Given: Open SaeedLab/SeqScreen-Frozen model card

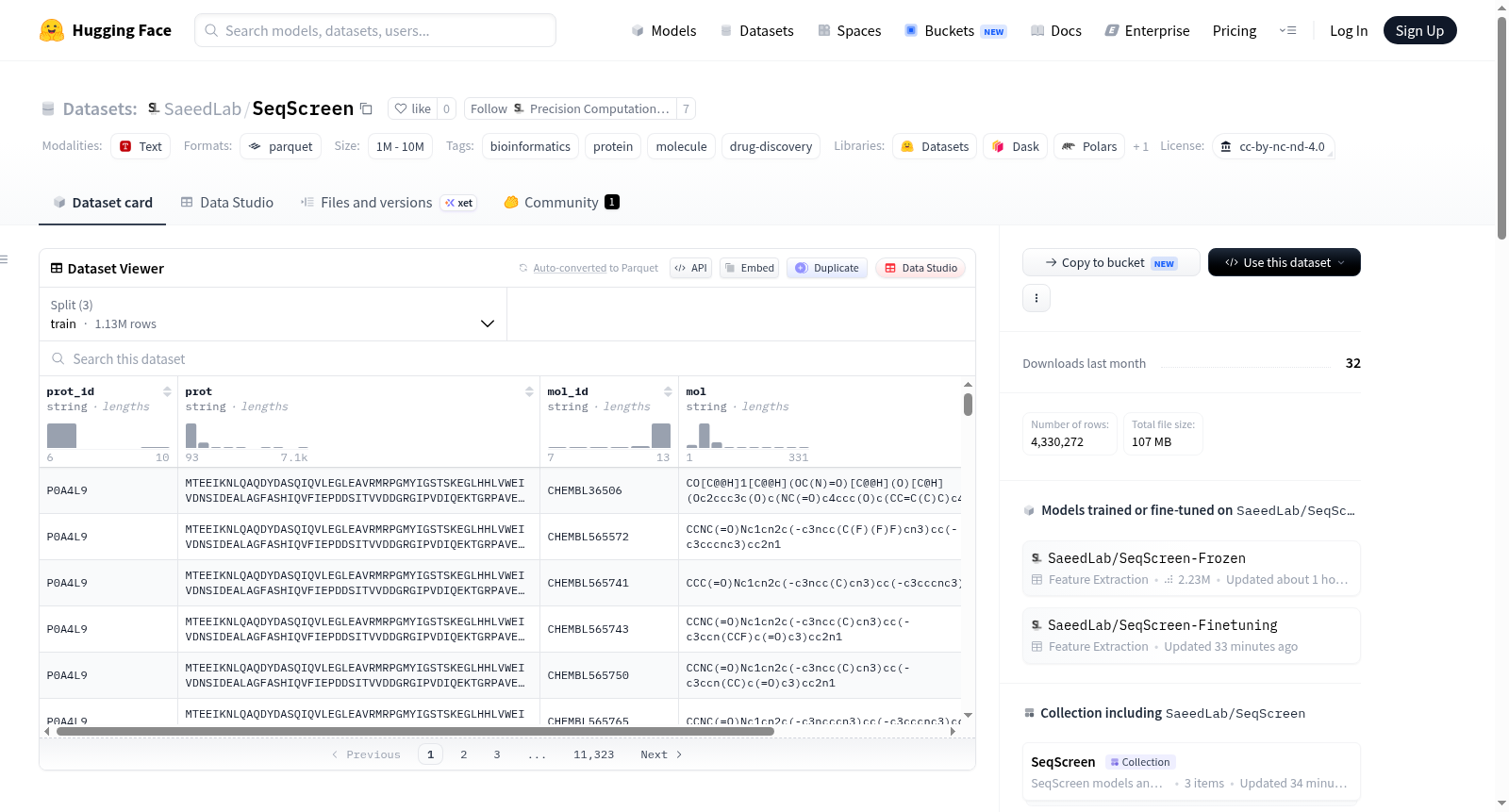Looking at the screenshot, I should [1191, 568].
